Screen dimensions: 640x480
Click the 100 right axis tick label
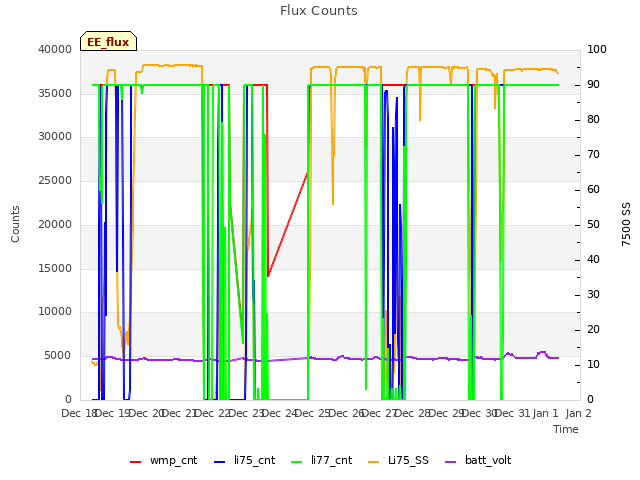597,49
